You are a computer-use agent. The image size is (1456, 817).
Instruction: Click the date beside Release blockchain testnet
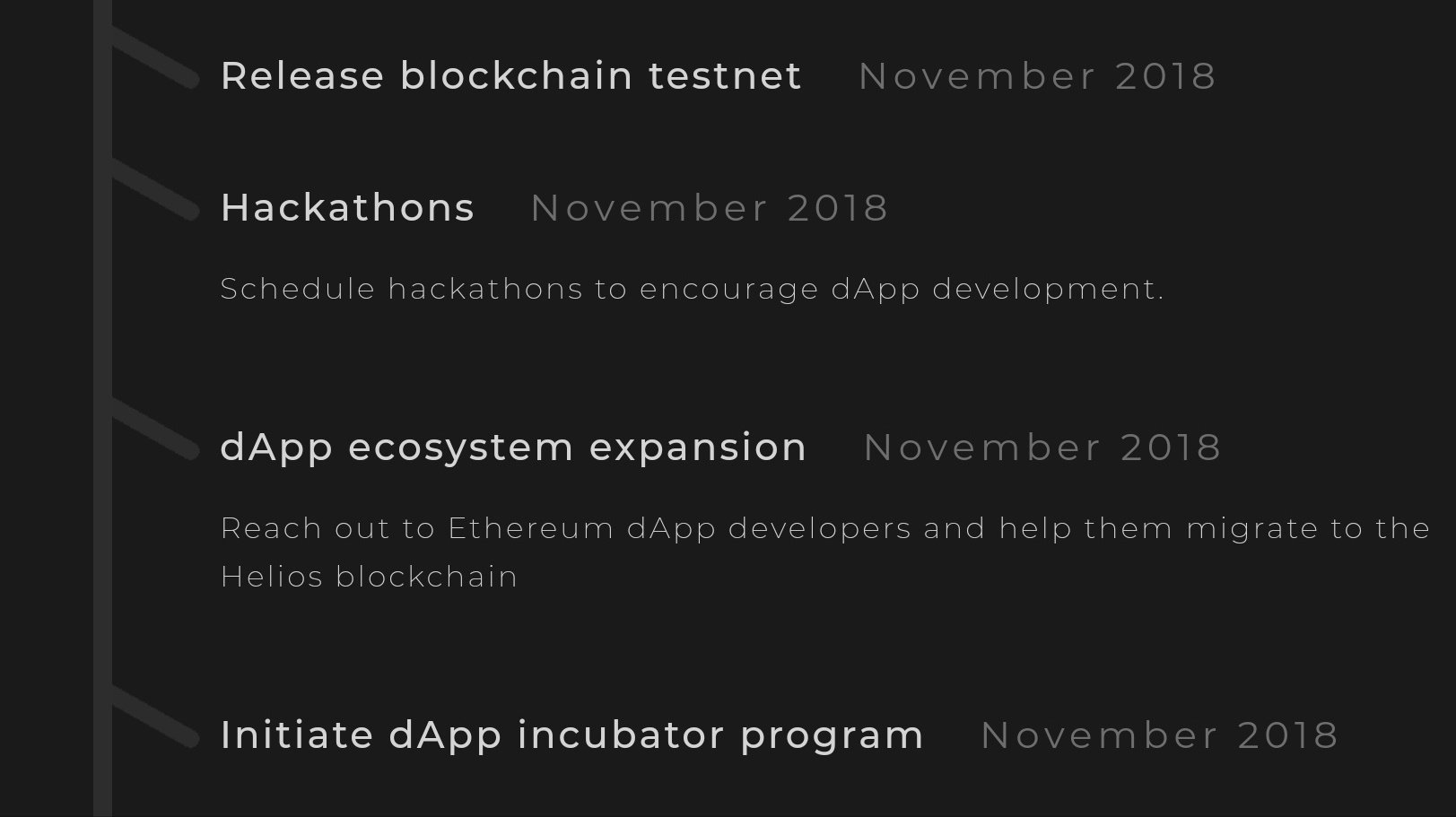(x=1037, y=76)
